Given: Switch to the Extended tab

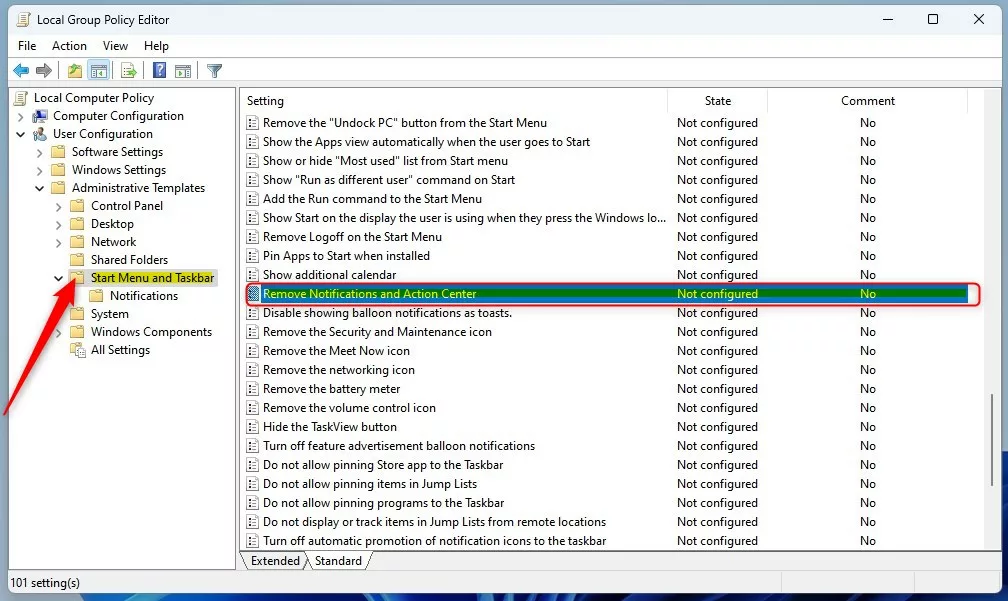Looking at the screenshot, I should coord(275,561).
